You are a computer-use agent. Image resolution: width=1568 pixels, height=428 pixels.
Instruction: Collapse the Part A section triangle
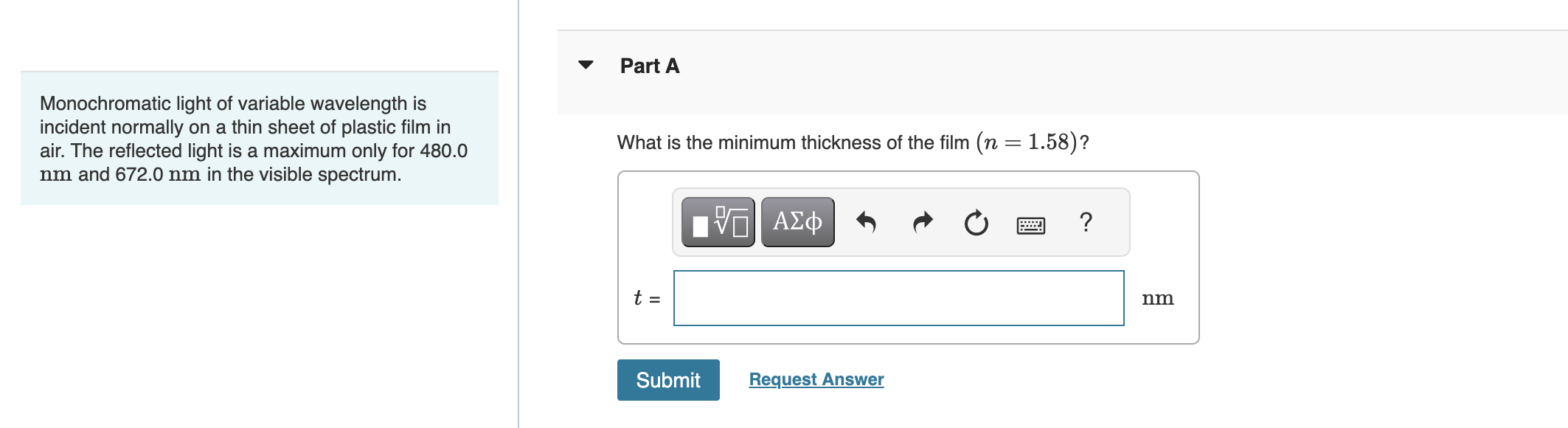586,65
